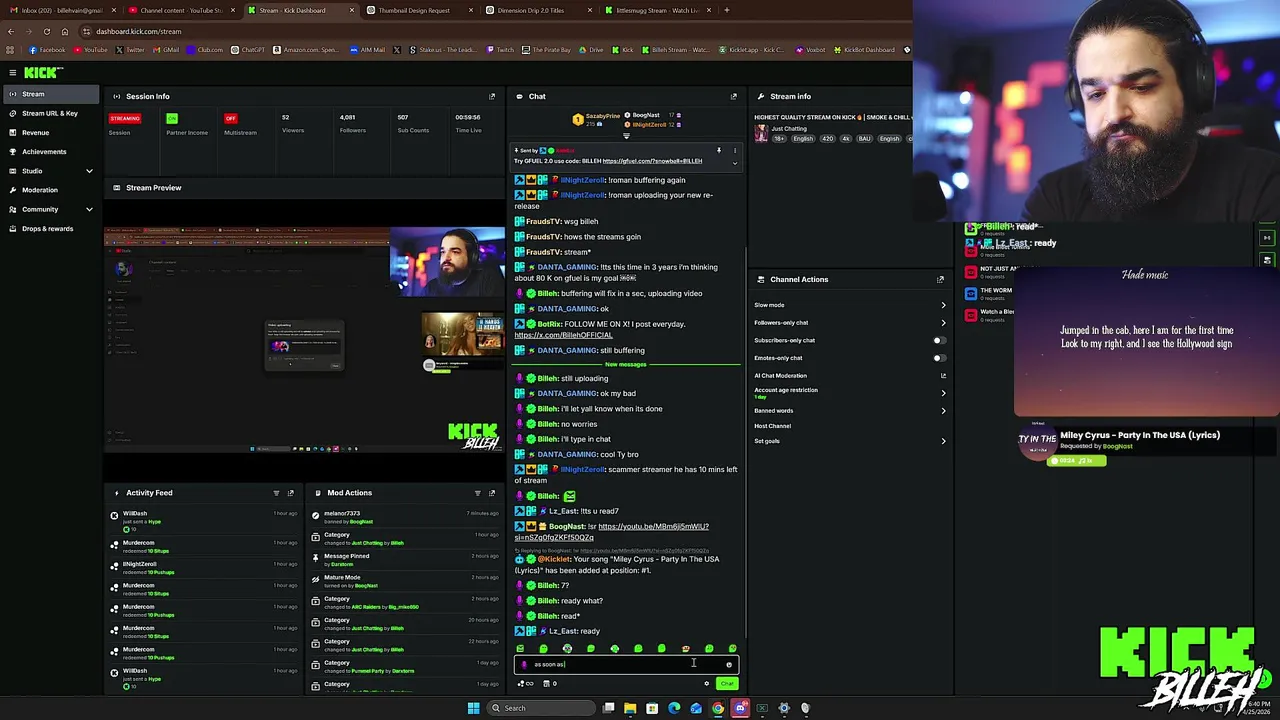Switch to Channel content YouTube tab

click(x=180, y=10)
